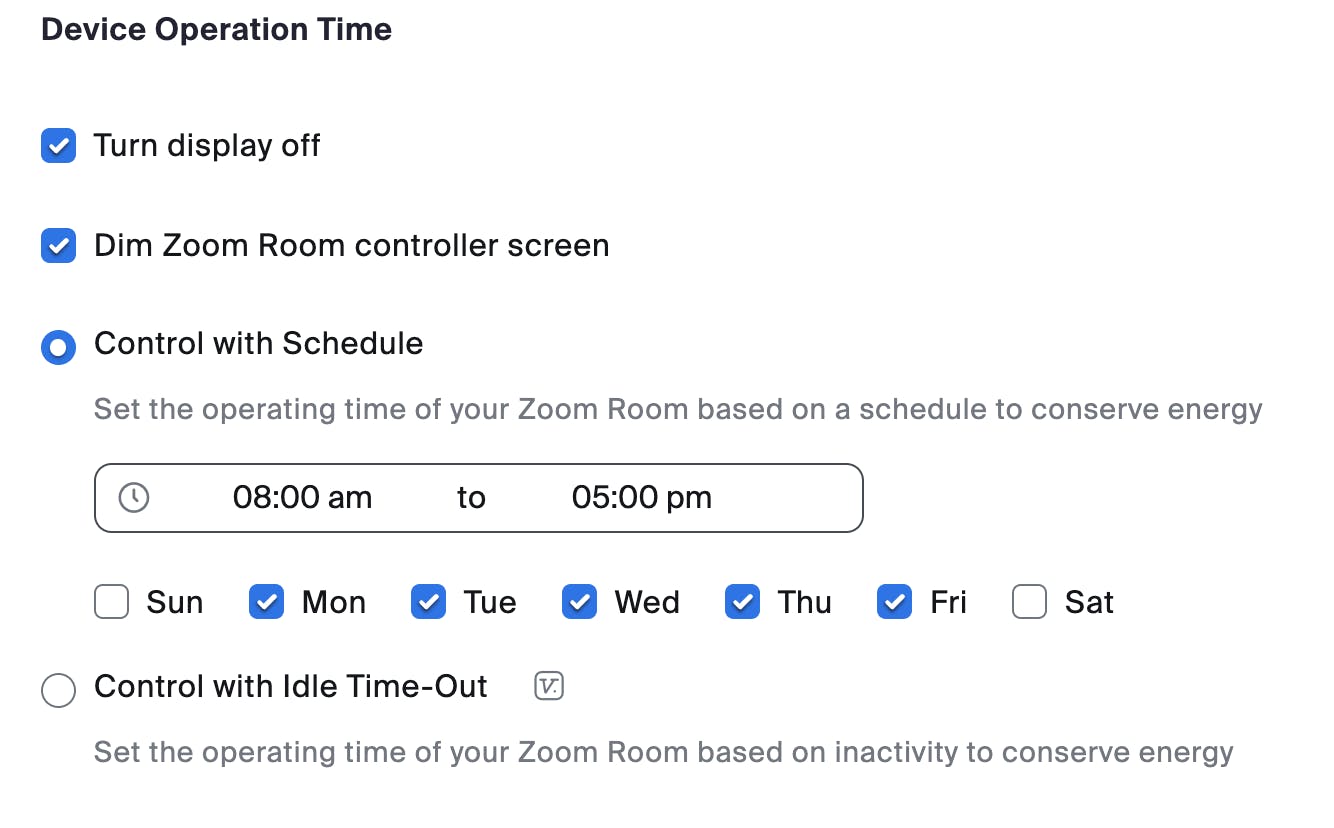Screen dimensions: 1334x828
Task: Click the version icon beside Control with Idle Time-Out
Action: [x=549, y=687]
